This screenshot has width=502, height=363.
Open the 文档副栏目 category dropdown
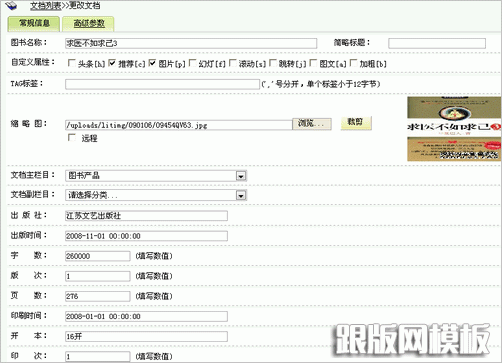156,195
